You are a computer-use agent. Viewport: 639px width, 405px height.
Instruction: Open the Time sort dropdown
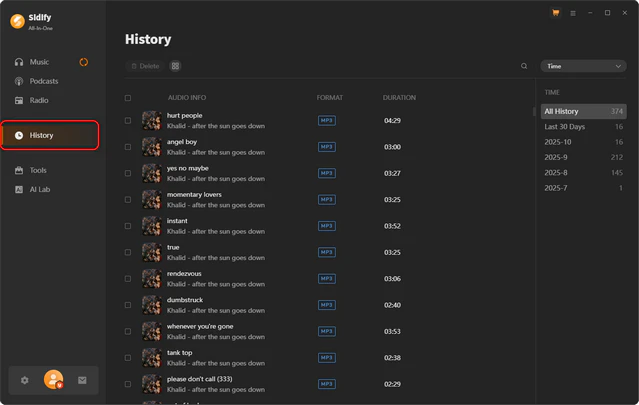point(583,66)
